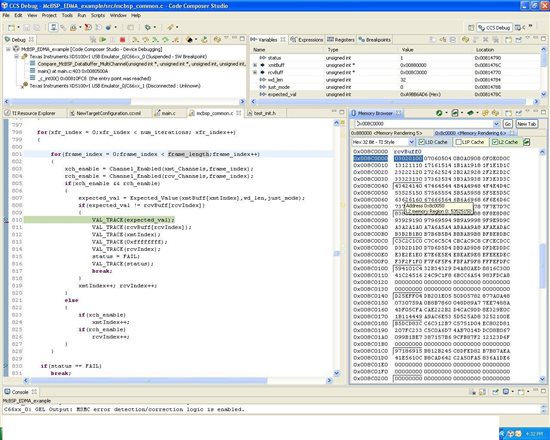
Task: Click the Show Type Names icon in Variables toolbar
Action: coord(432,40)
